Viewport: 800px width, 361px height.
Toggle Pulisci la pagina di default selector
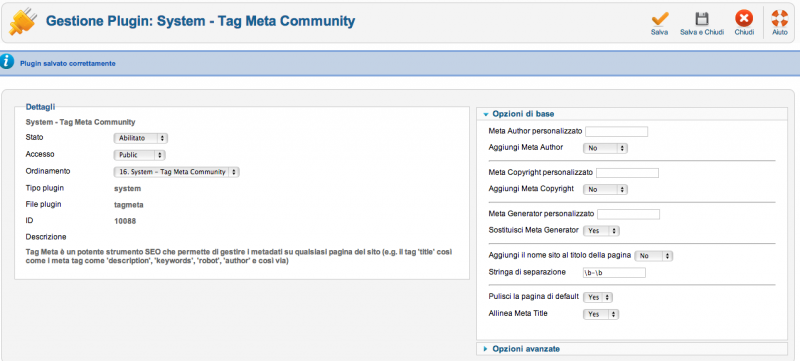click(598, 297)
